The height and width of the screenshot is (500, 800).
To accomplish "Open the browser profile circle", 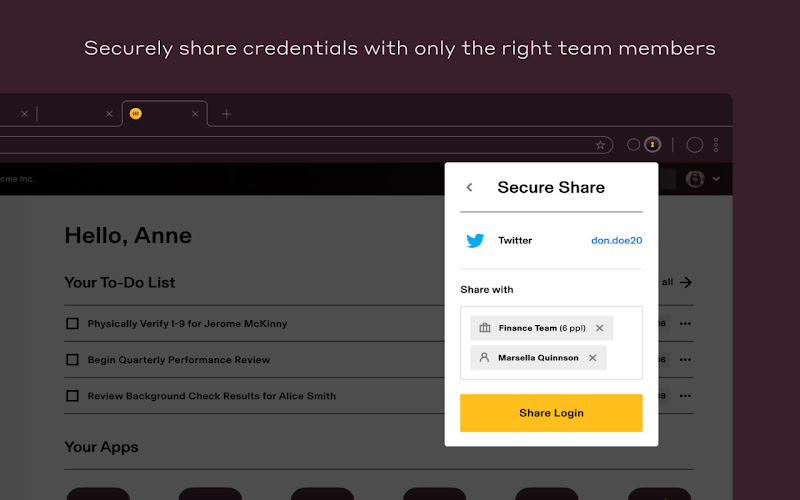I will pyautogui.click(x=694, y=145).
